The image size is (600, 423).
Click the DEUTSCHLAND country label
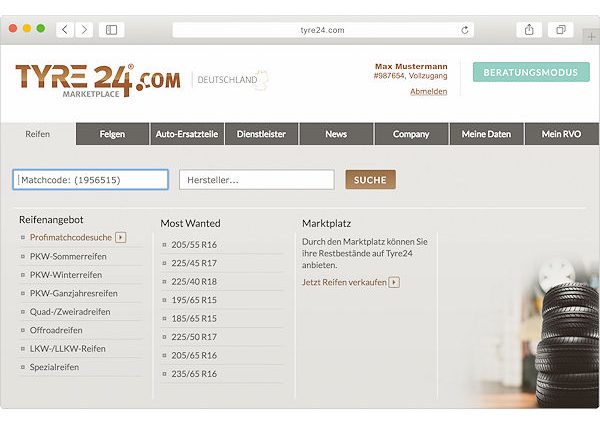point(227,80)
